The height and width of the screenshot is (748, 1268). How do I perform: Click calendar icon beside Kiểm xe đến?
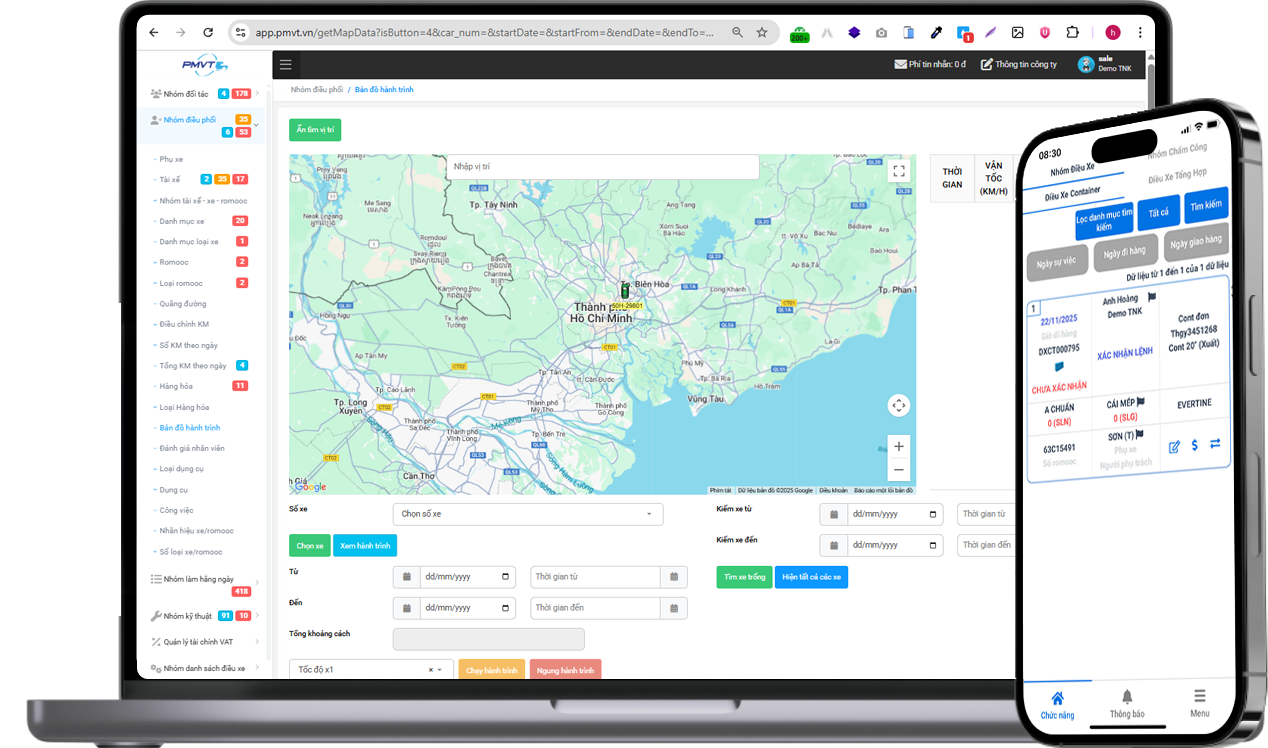point(832,545)
